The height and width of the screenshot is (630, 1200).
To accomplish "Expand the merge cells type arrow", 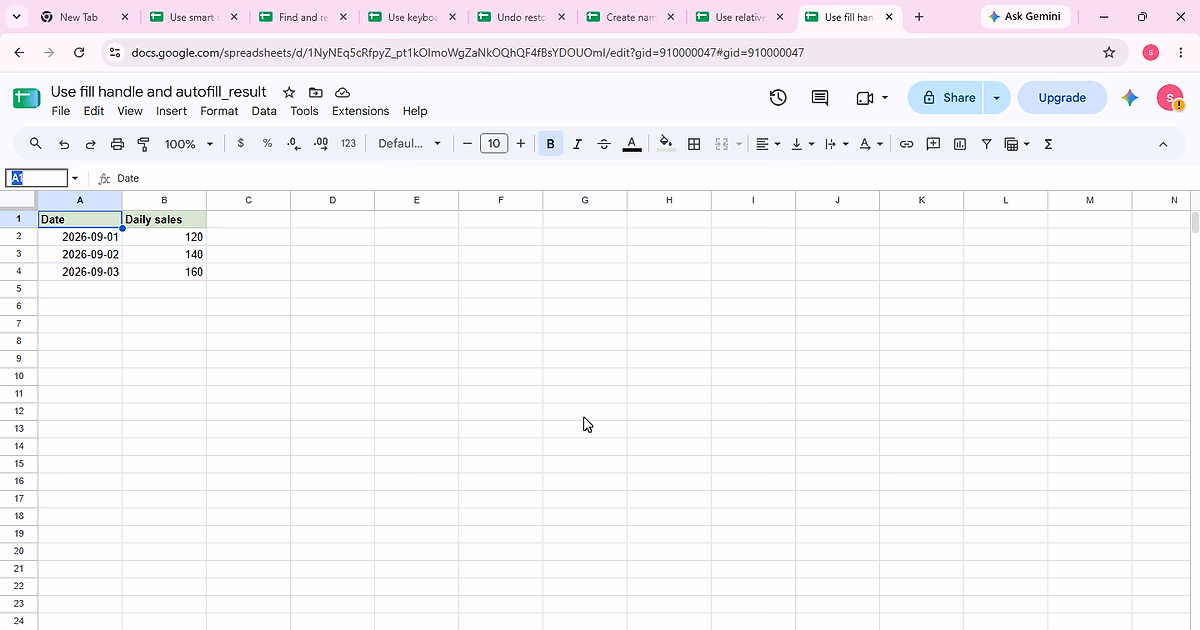I will [x=739, y=144].
